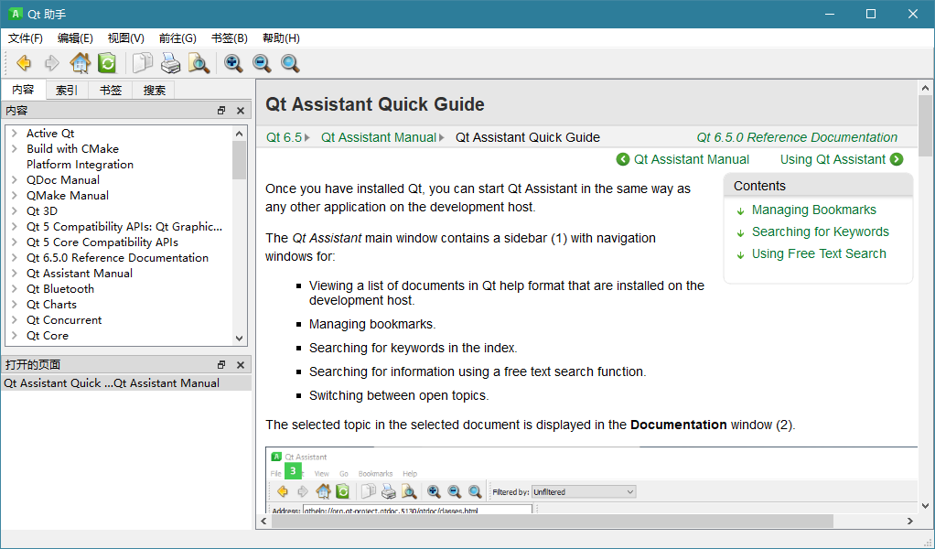Image resolution: width=935 pixels, height=549 pixels.
Task: Expand the Qt 3D node
Action: point(14,210)
